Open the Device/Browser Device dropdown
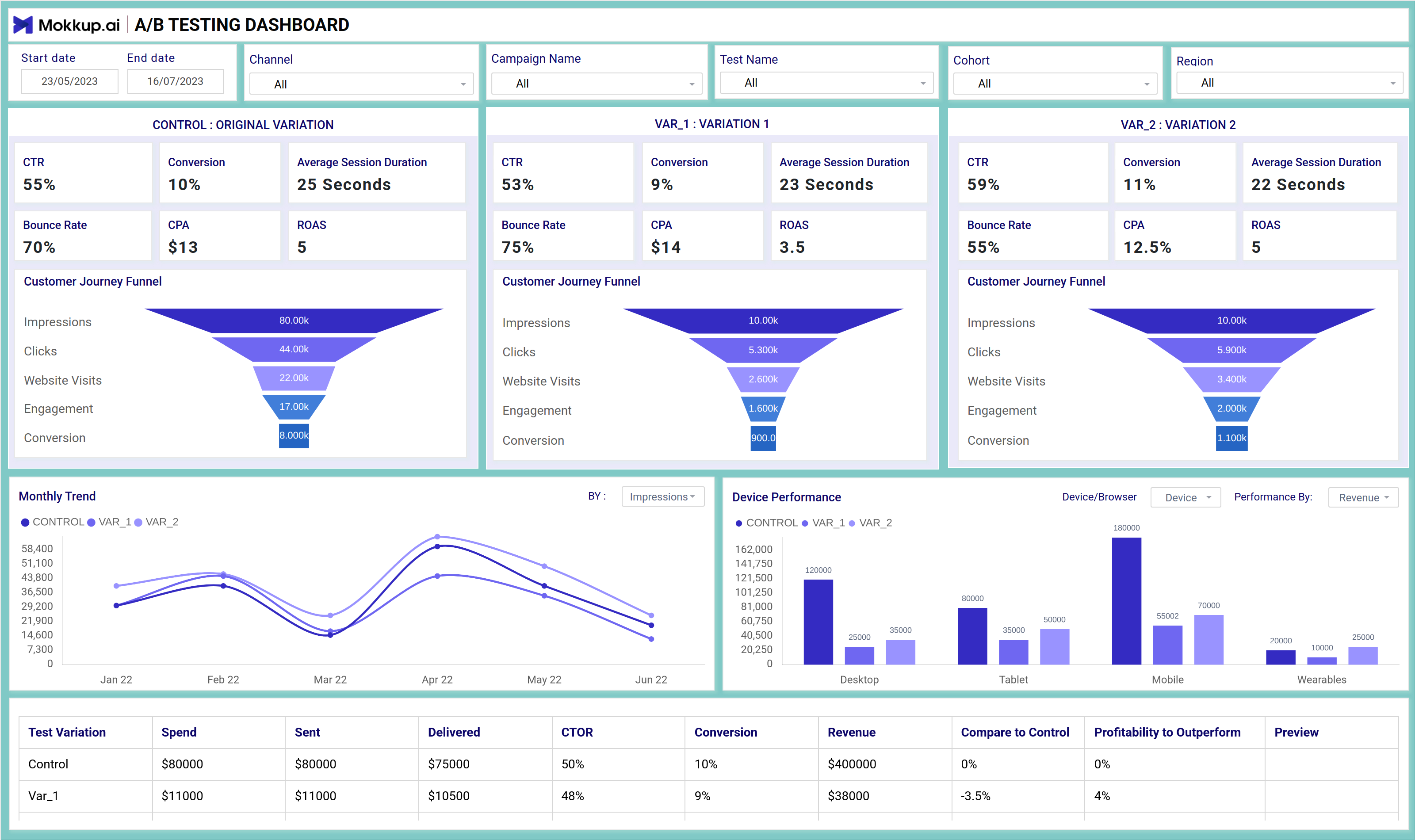Image resolution: width=1415 pixels, height=840 pixels. [1186, 497]
